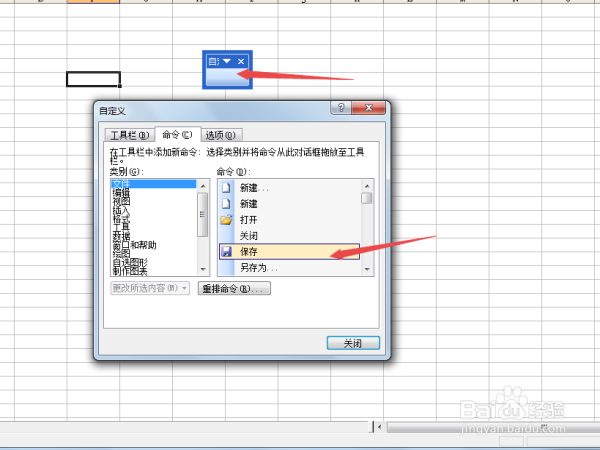
Task: Select the 窗口和帮助 category
Action: pos(153,245)
